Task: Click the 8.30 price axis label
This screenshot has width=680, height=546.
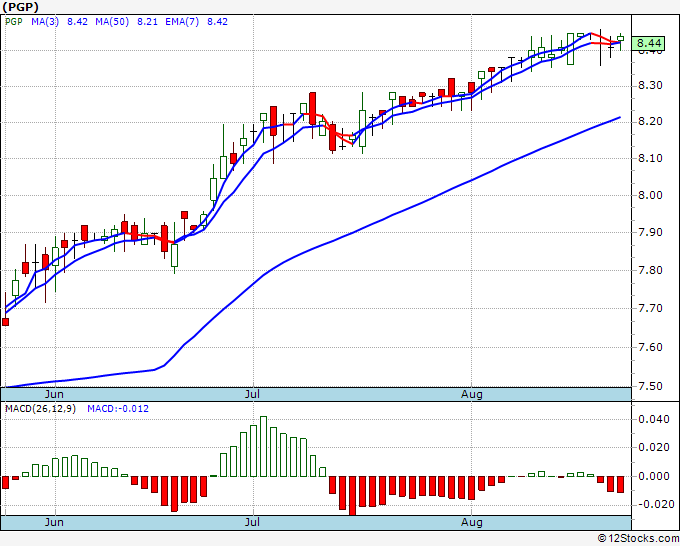Action: [651, 85]
